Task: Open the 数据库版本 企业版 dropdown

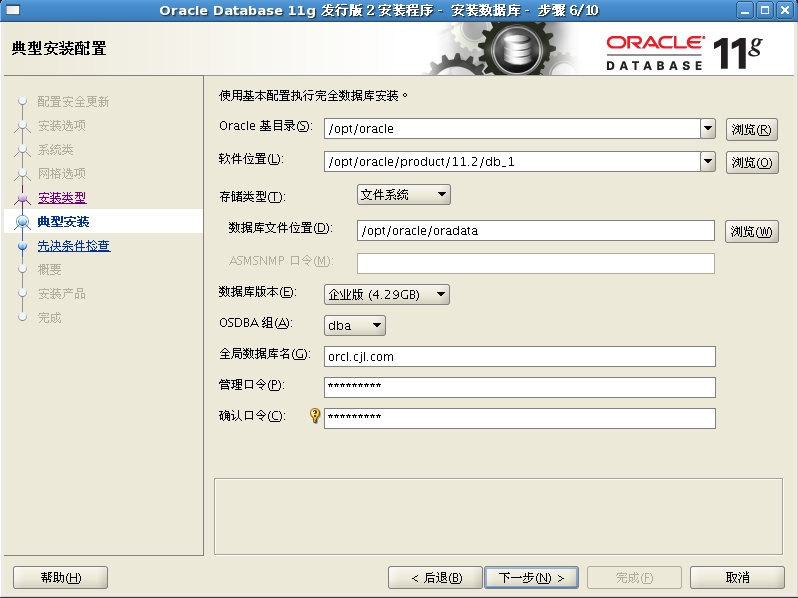Action: [x=387, y=294]
